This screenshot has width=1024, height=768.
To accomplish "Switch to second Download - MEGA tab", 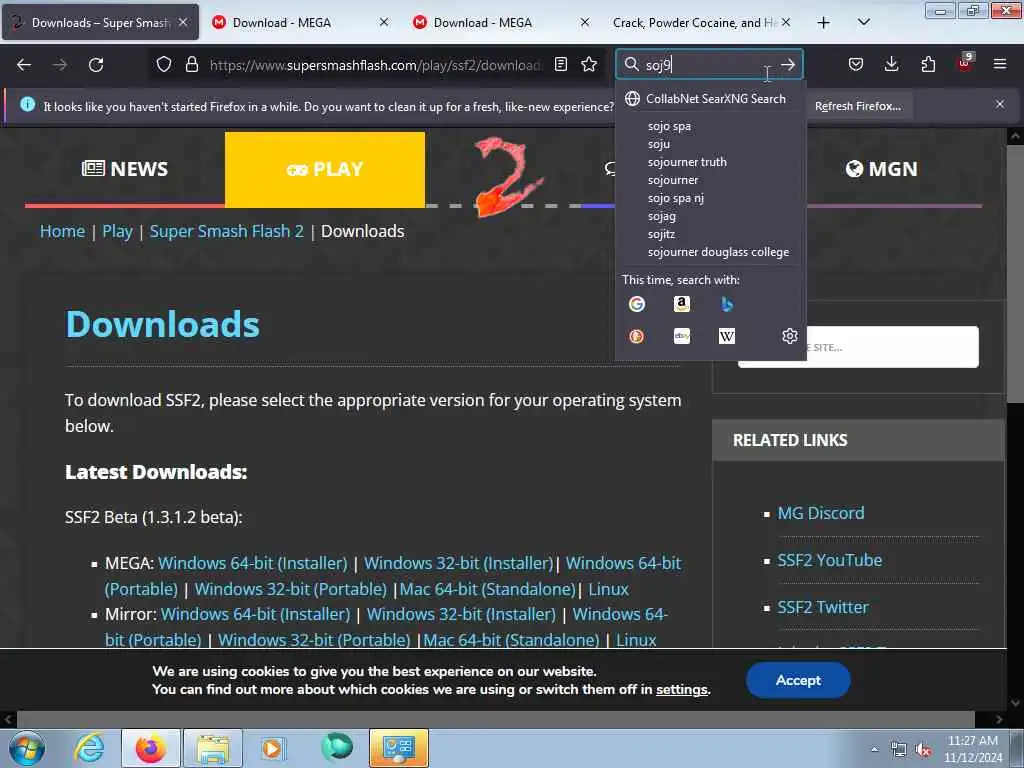I will 502,23.
